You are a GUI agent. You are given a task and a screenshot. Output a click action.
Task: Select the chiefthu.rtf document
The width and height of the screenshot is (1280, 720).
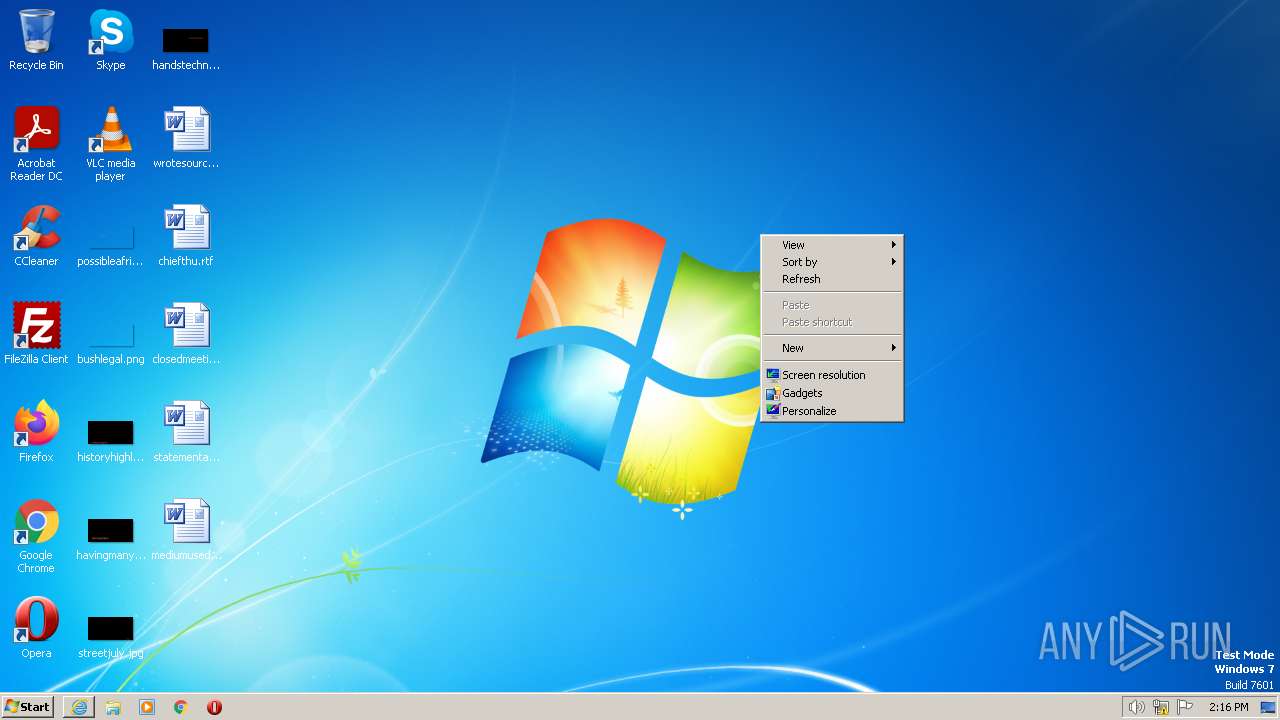(186, 236)
